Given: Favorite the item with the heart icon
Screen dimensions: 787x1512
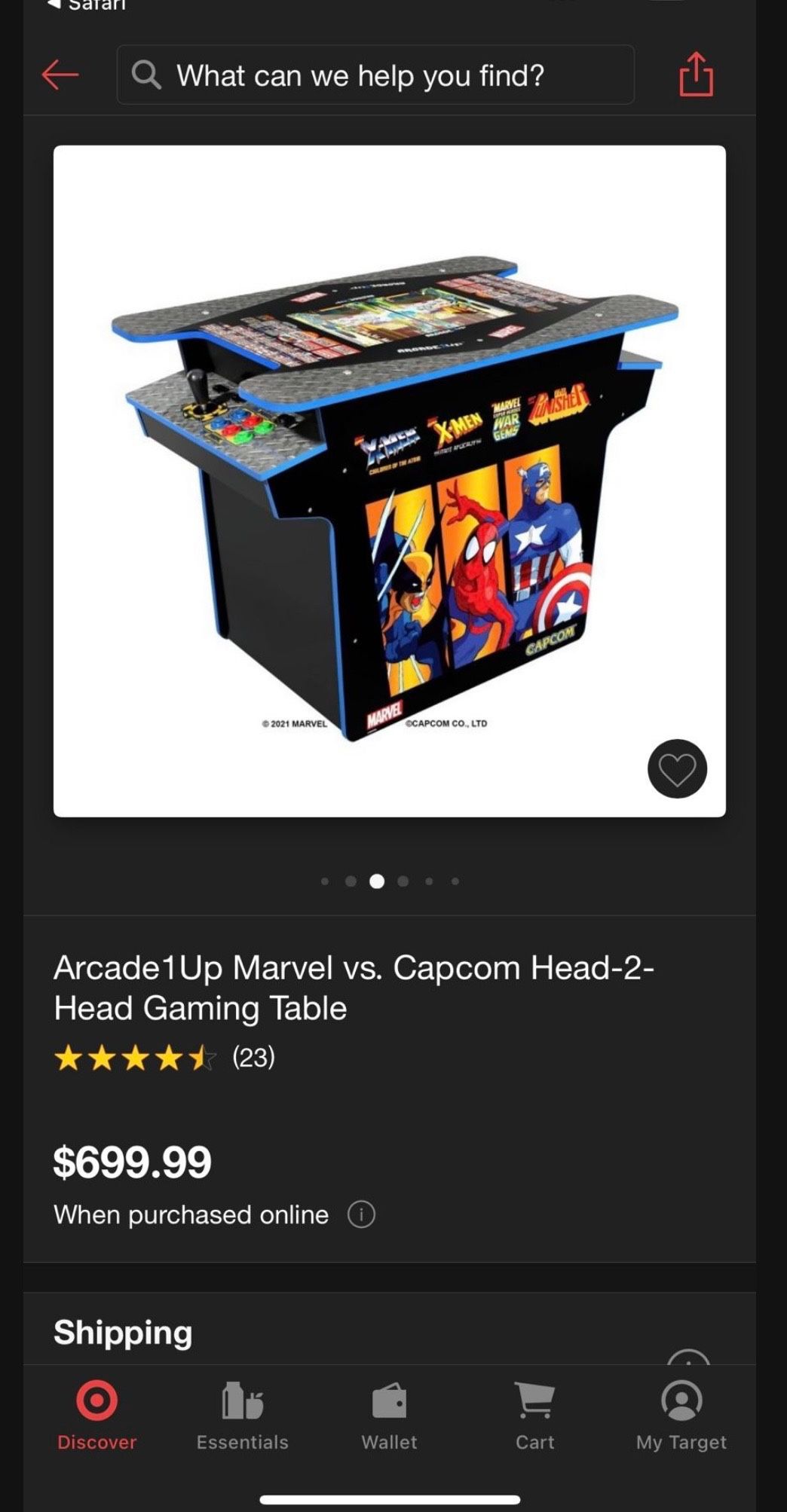Looking at the screenshot, I should coord(677,768).
